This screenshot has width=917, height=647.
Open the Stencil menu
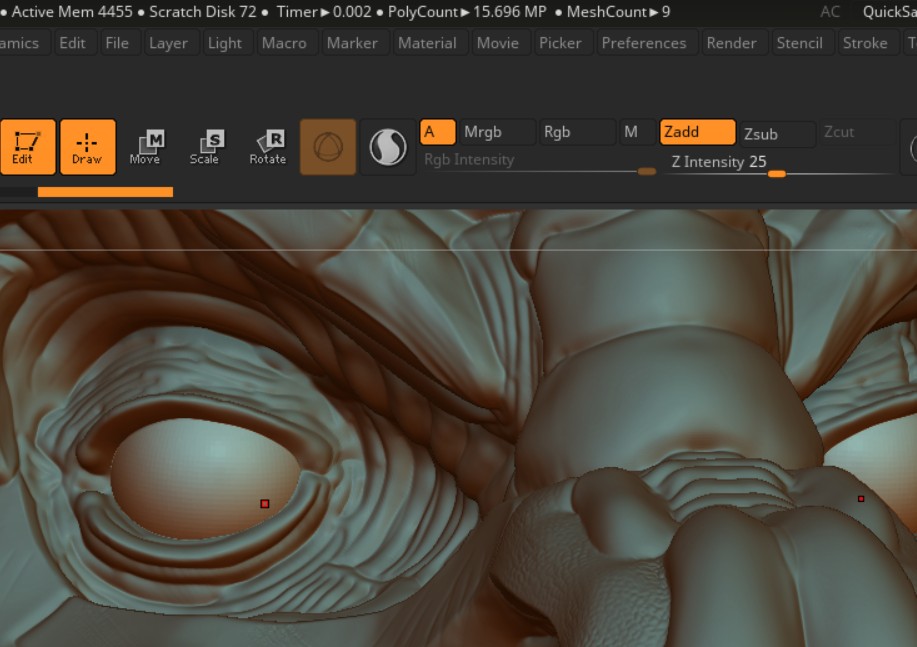[799, 43]
